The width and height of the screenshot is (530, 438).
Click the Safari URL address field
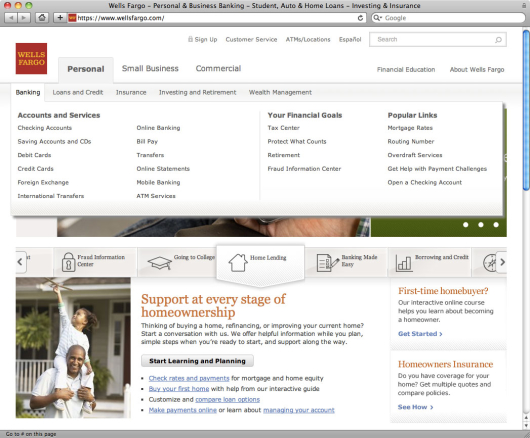point(216,18)
